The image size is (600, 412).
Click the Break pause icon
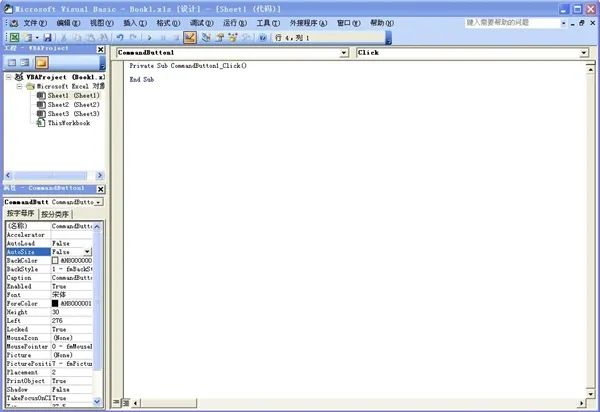(x=163, y=37)
